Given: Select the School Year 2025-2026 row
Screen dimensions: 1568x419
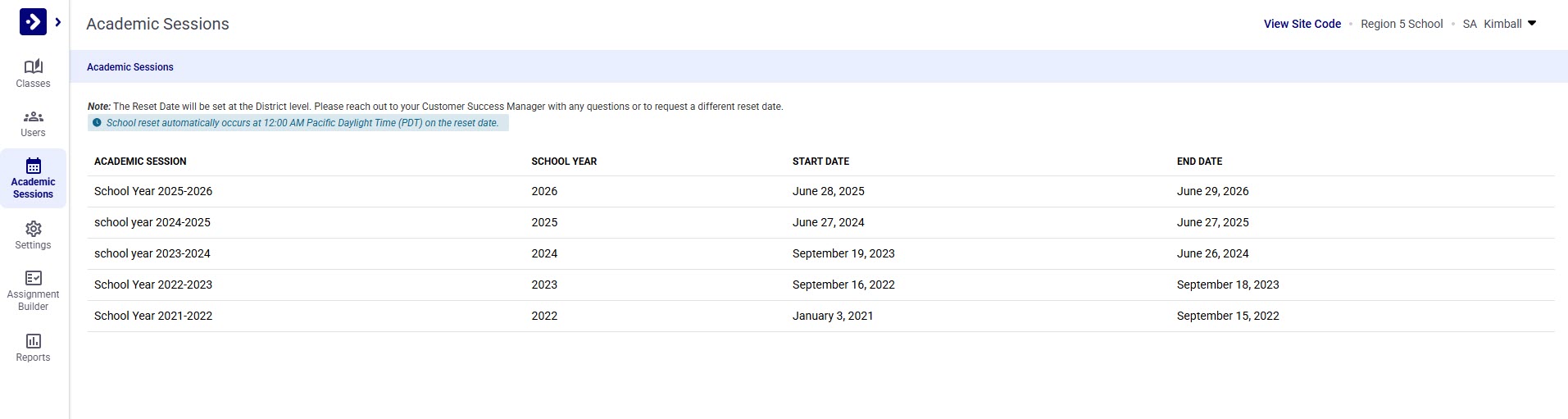Looking at the screenshot, I should (x=153, y=191).
